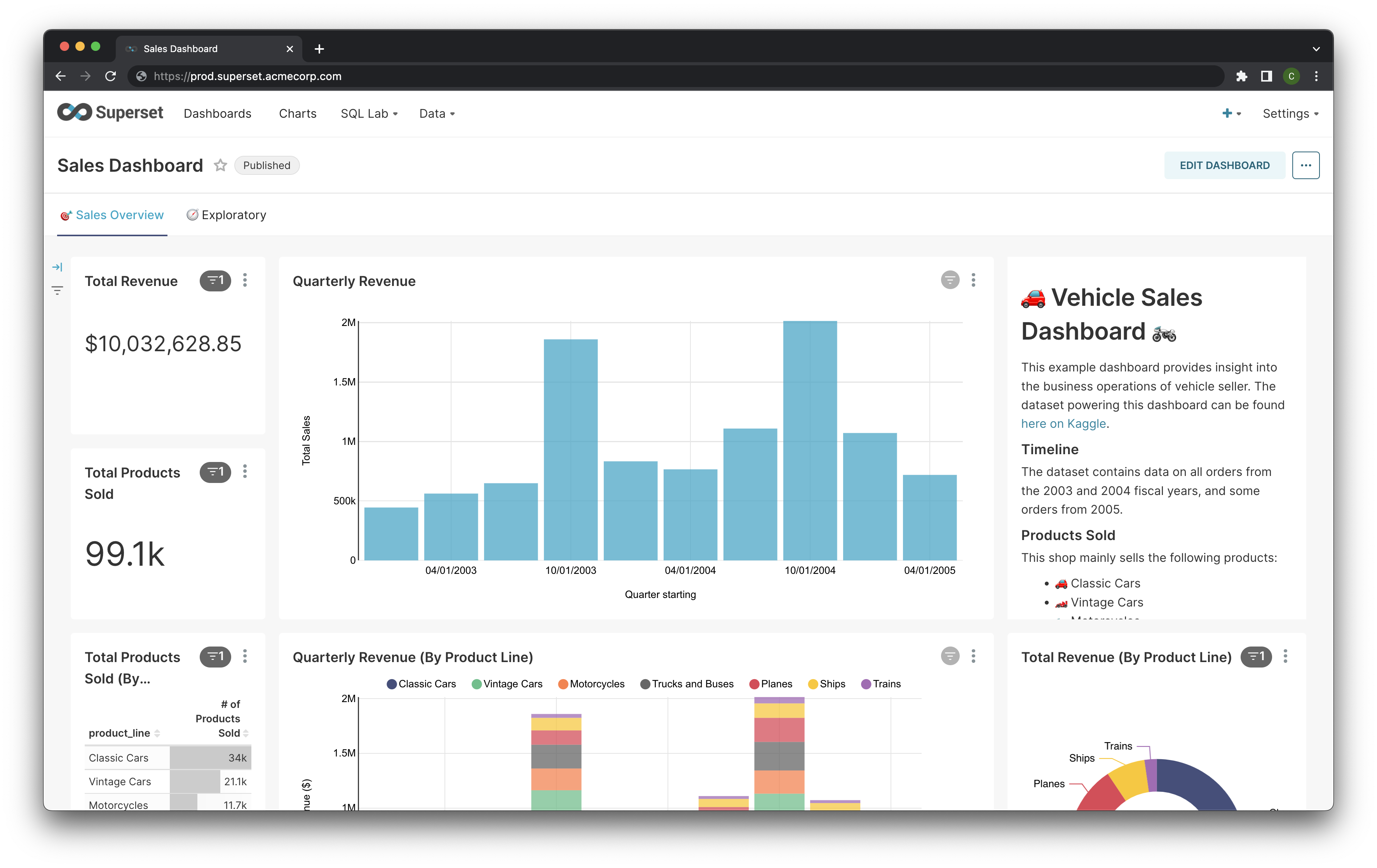Image resolution: width=1377 pixels, height=868 pixels.
Task: Sort table by # of Products Sold
Action: pyautogui.click(x=222, y=718)
